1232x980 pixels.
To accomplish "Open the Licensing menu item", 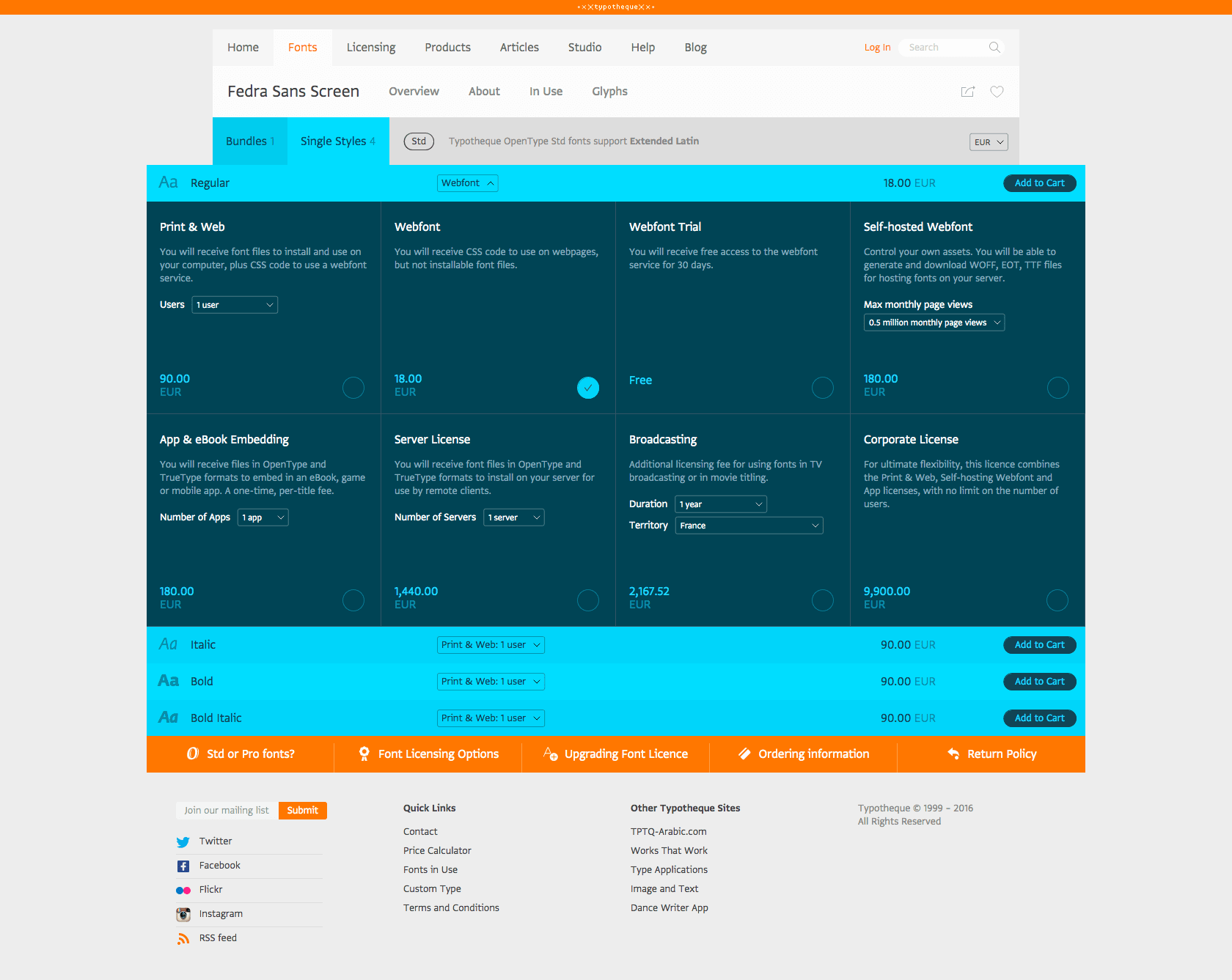I will point(371,48).
